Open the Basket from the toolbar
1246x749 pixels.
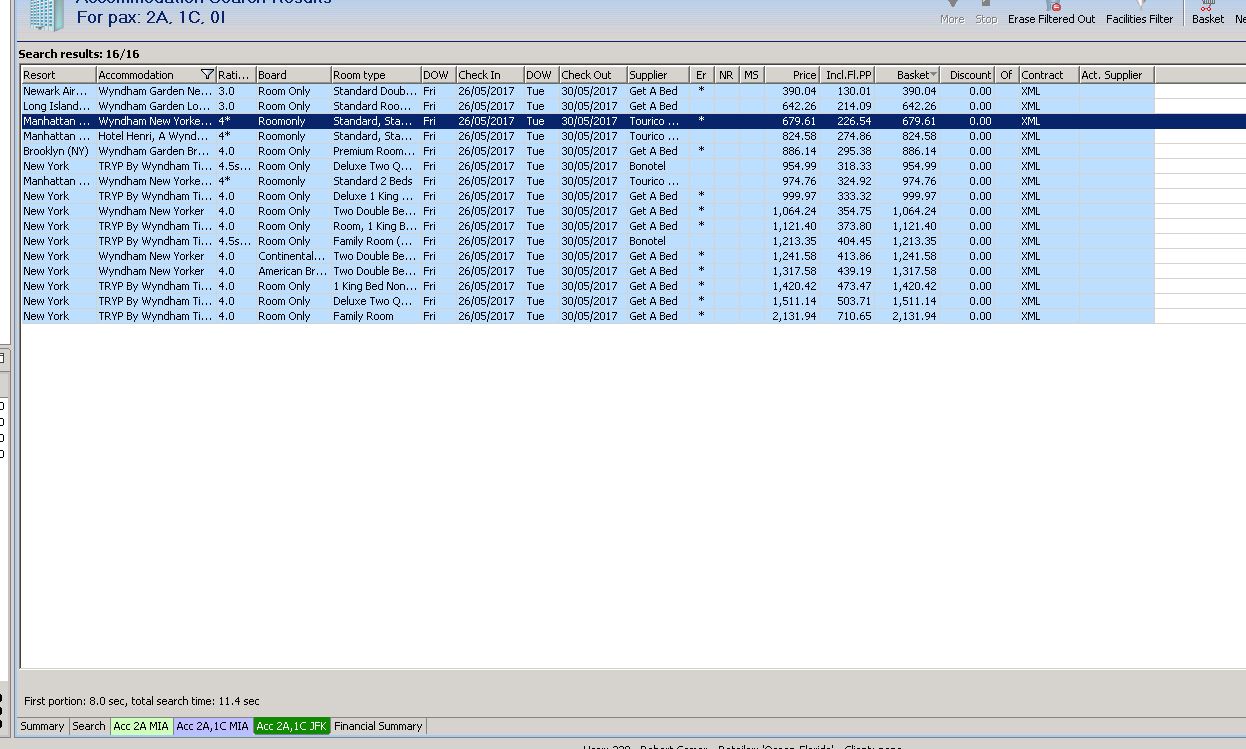click(x=1207, y=13)
